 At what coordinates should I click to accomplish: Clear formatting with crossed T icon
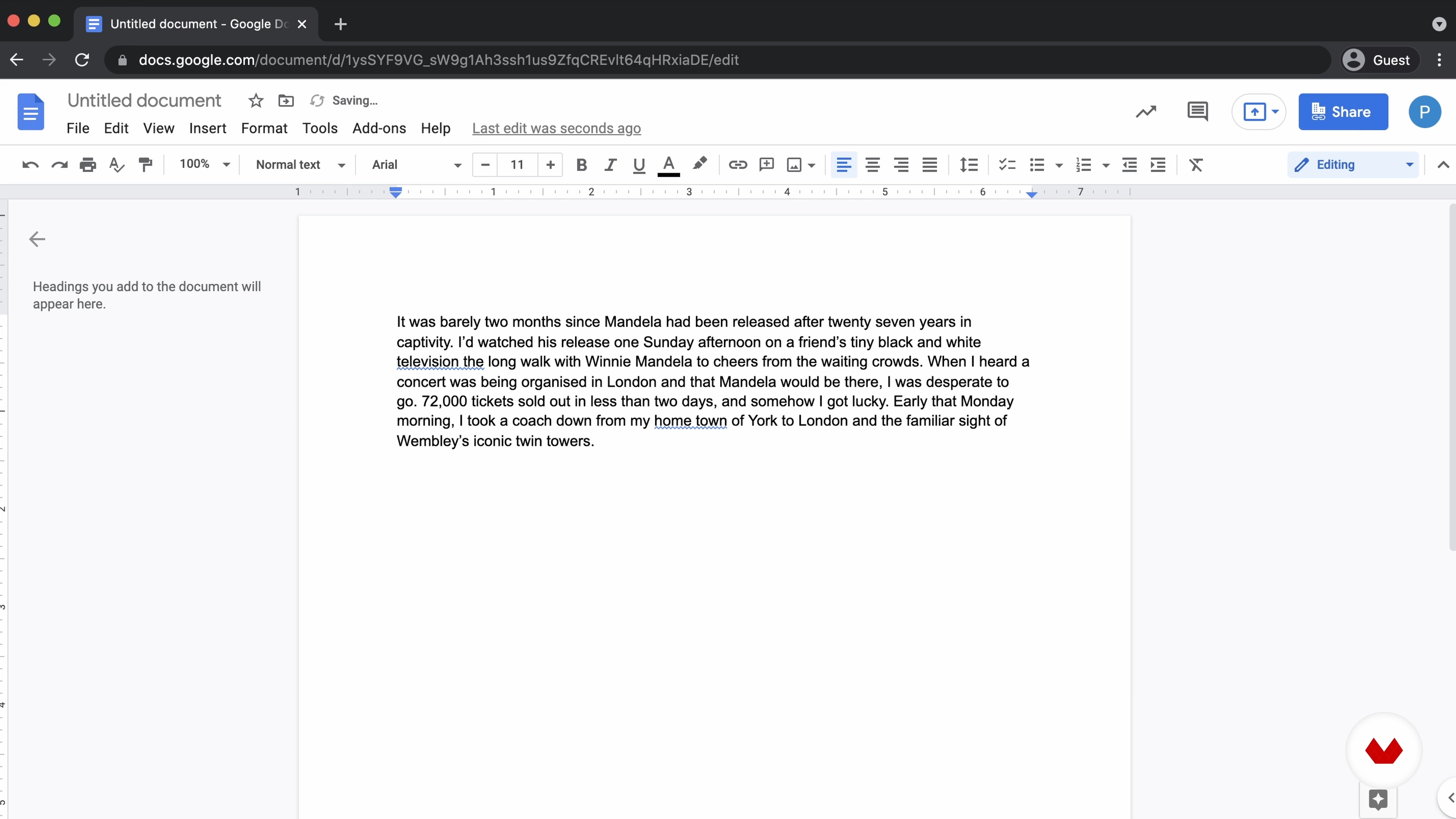point(1196,165)
